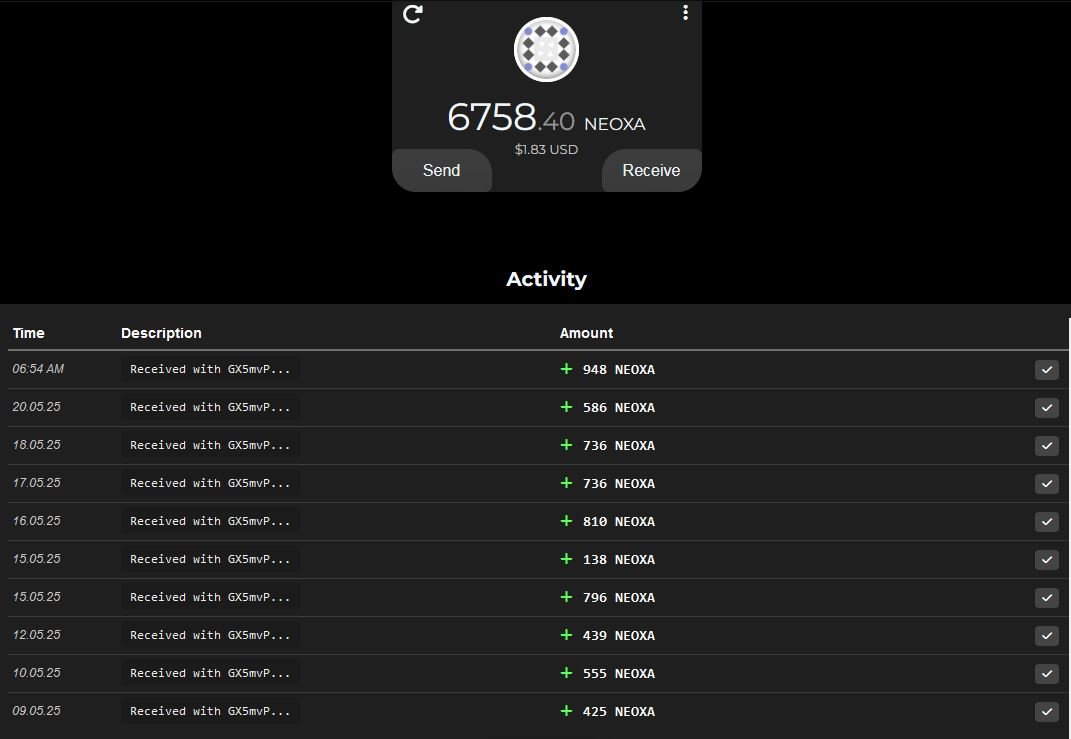Click the 796 NEOXA amount
Screen dimensions: 1071x739
tap(619, 598)
